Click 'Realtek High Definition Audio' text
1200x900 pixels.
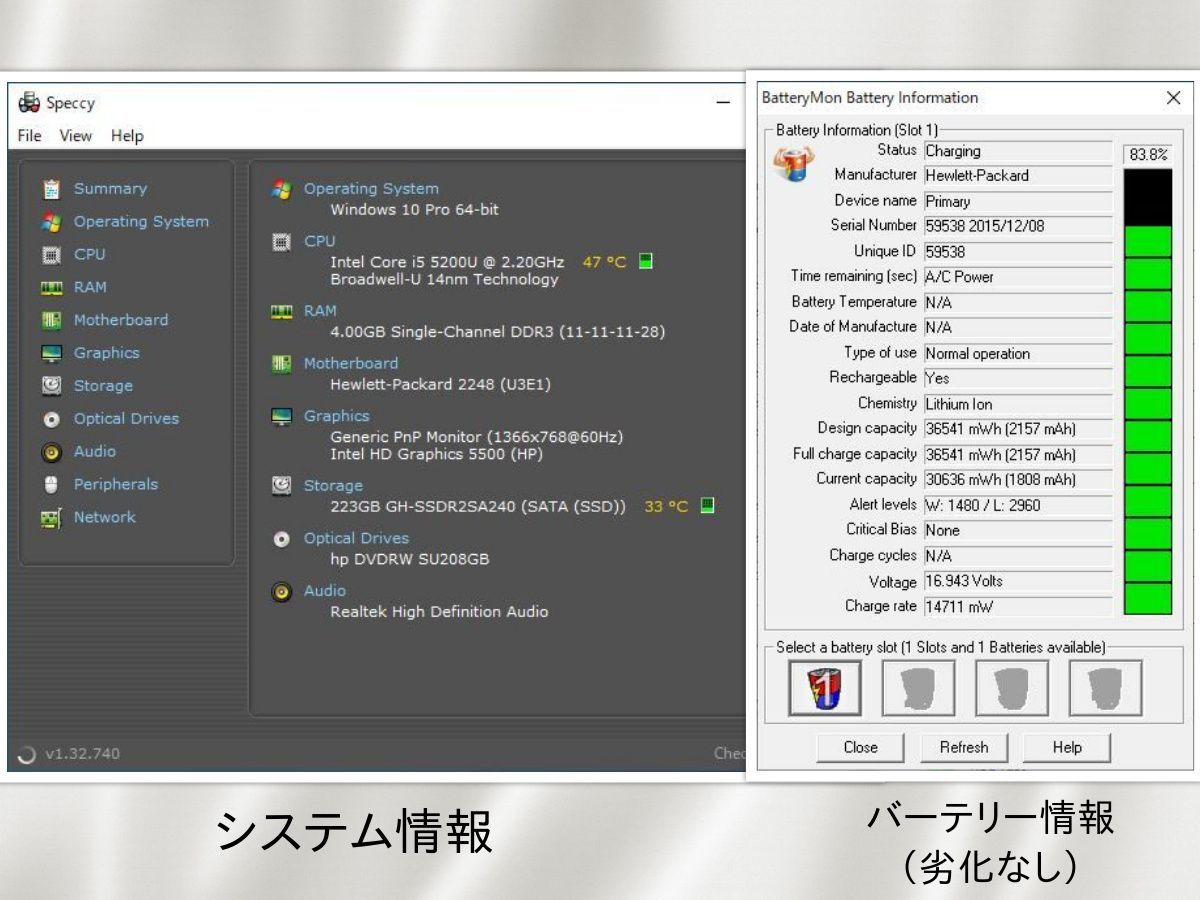[440, 612]
